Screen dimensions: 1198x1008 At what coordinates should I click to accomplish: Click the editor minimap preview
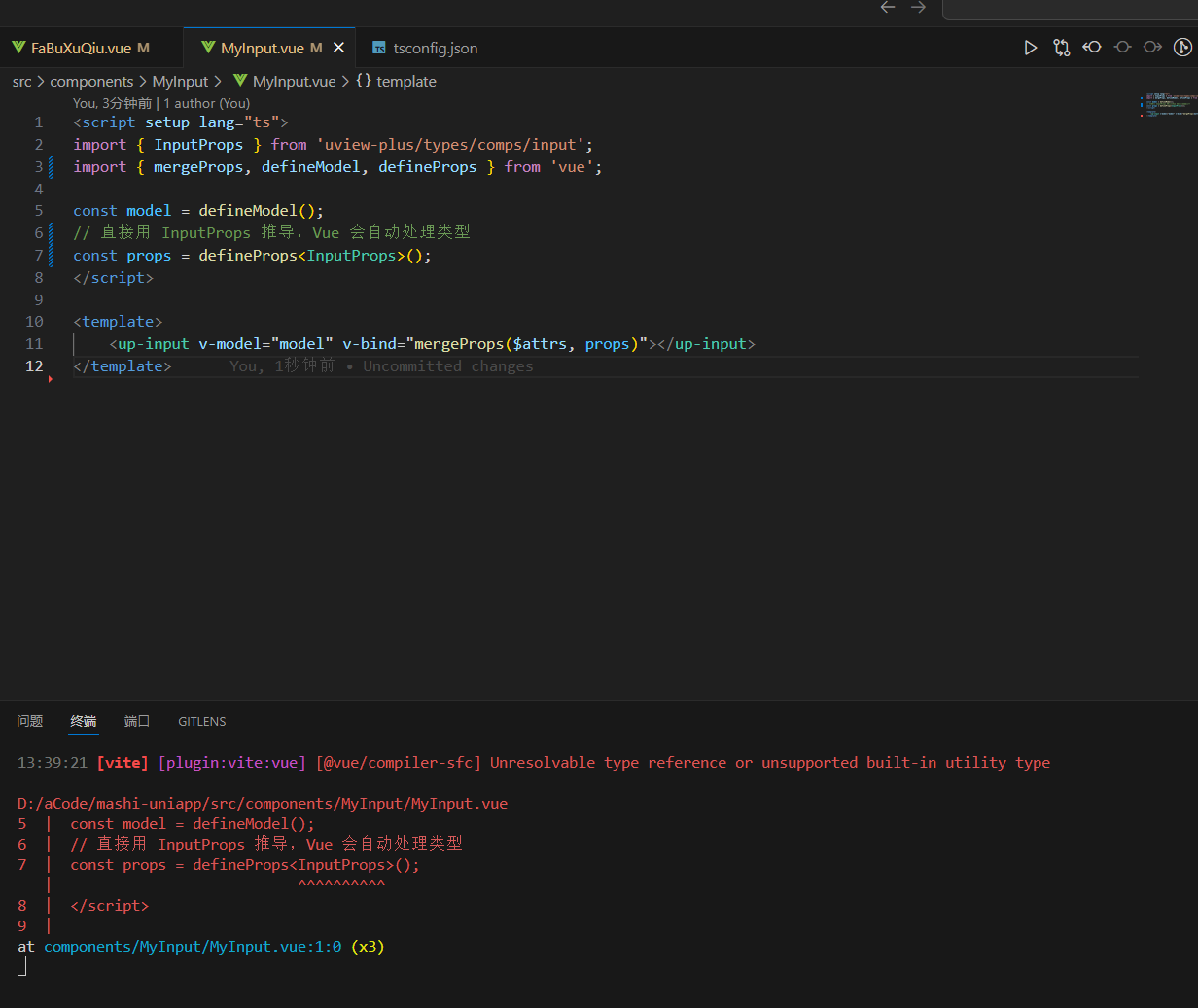point(1167,105)
